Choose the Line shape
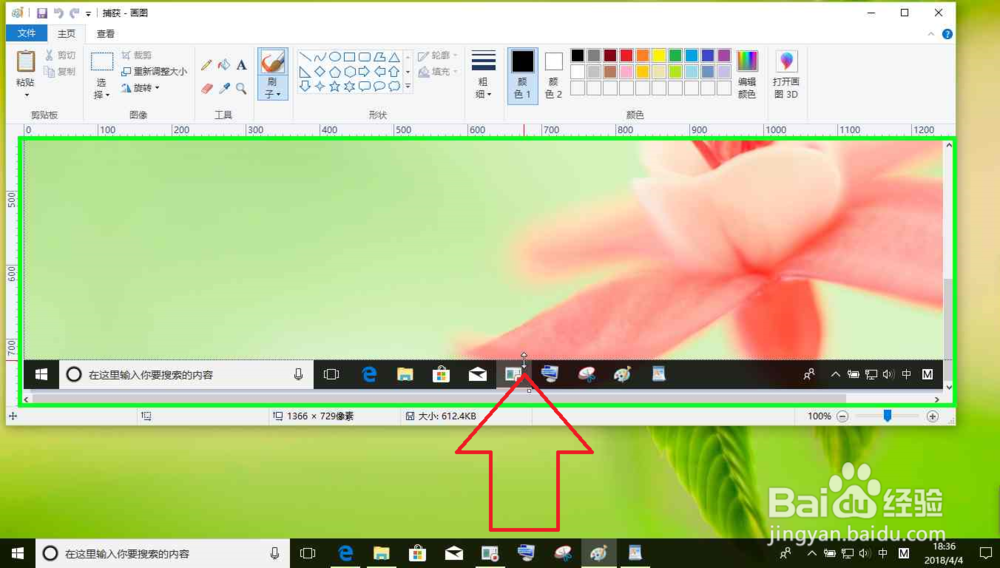The image size is (1000, 568). click(305, 57)
